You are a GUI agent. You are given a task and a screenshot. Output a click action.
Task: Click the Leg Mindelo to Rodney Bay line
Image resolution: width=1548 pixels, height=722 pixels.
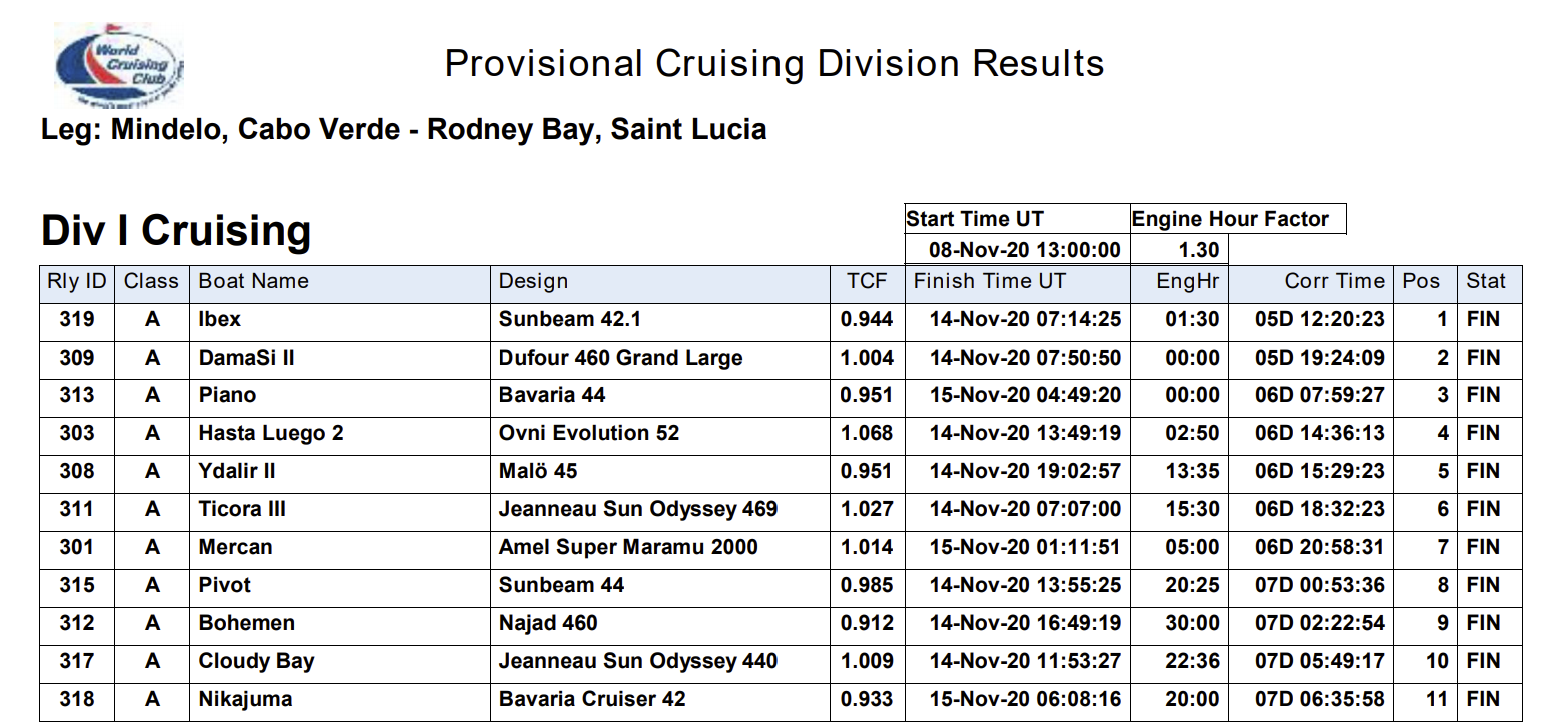click(403, 130)
